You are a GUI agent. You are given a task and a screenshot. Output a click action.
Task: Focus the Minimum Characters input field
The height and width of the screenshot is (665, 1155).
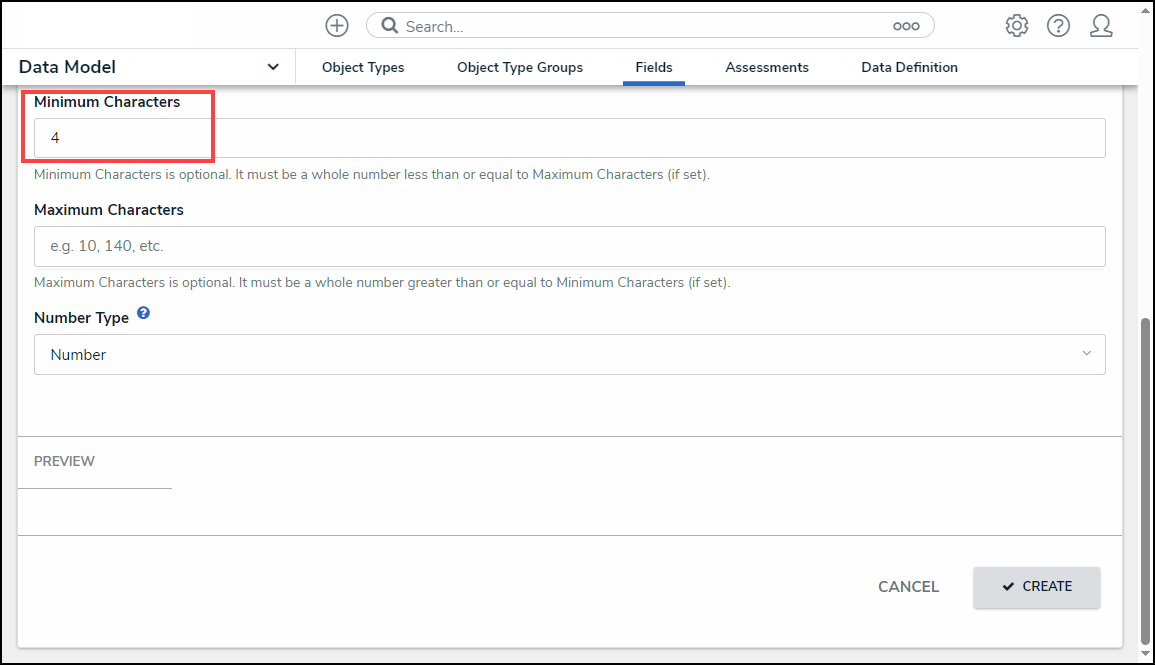coord(569,138)
